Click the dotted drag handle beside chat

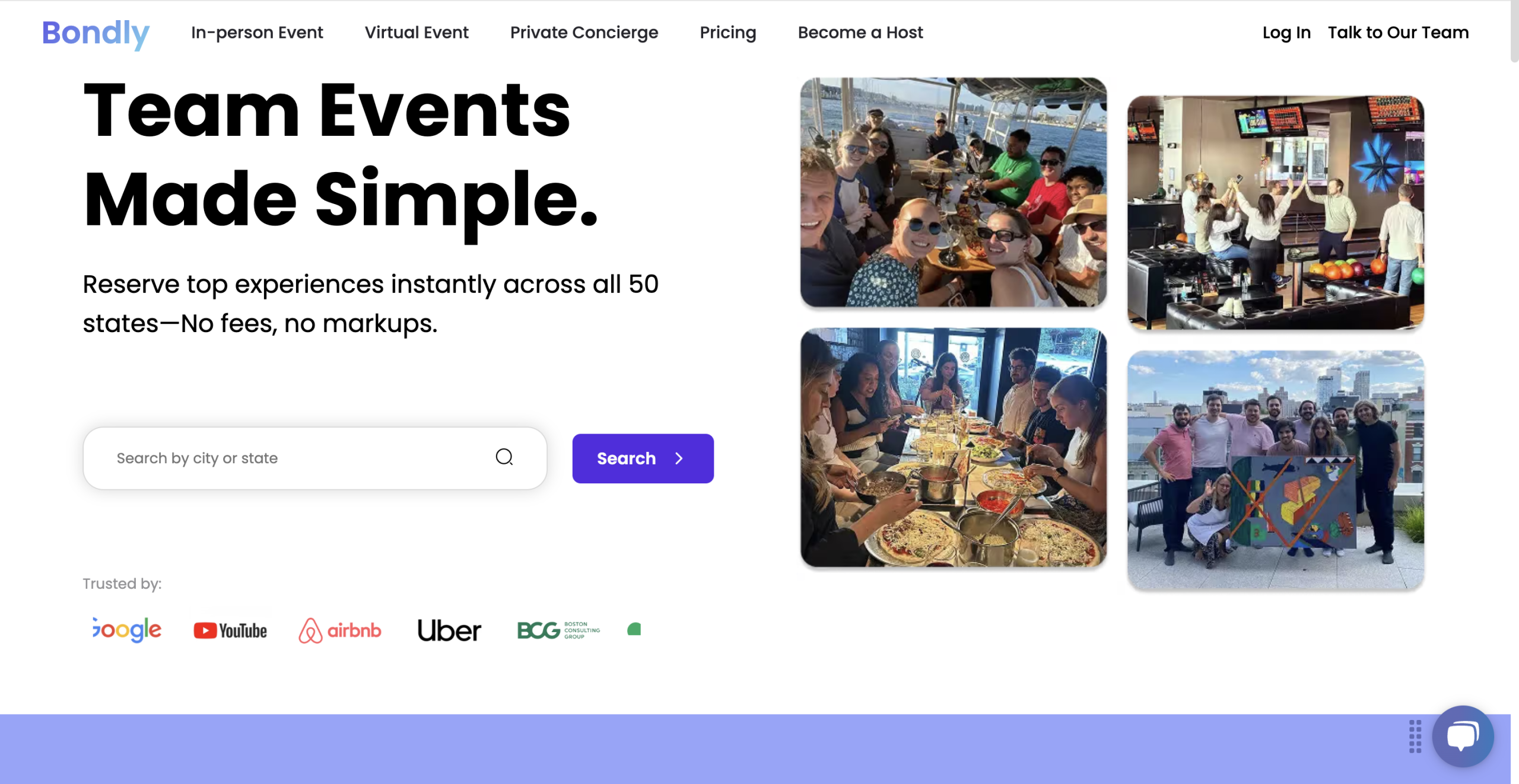1415,737
